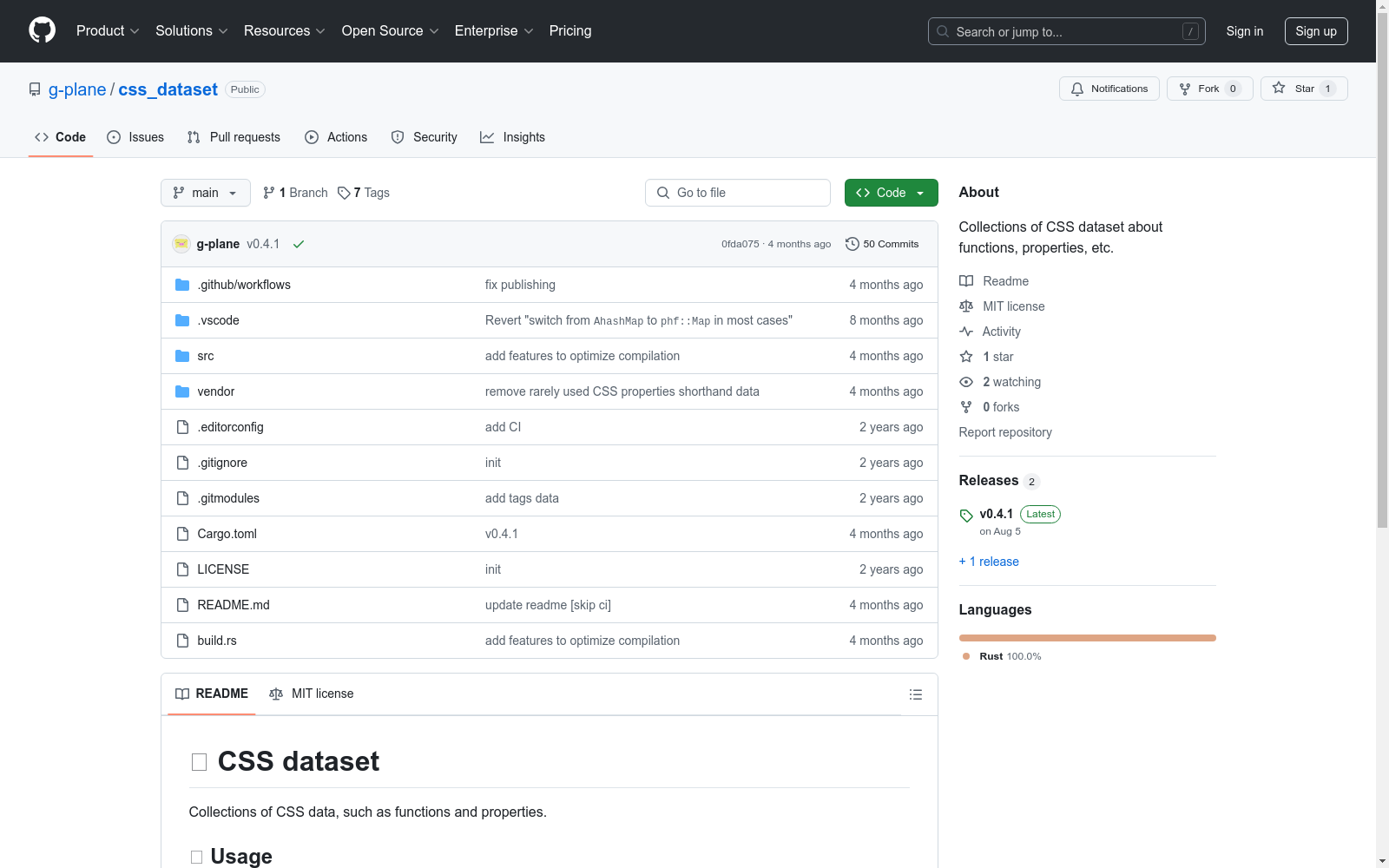
Task: Expand the Solutions menu
Action: (x=192, y=31)
